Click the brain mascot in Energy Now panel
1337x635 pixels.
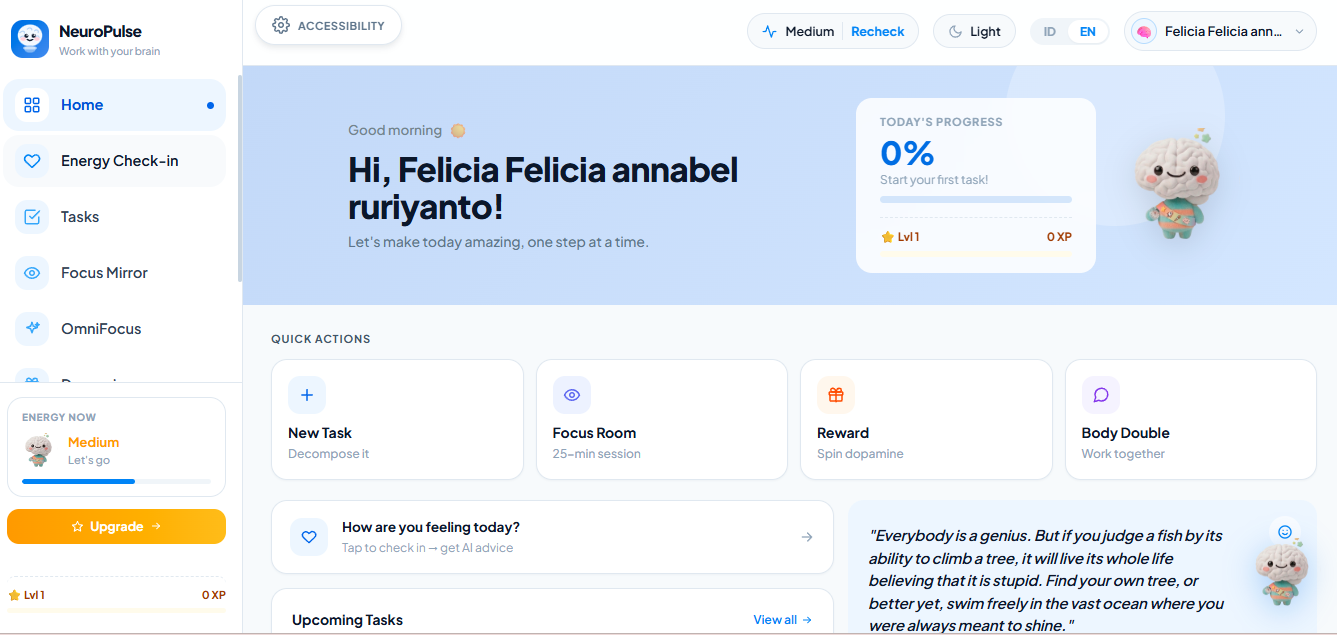tap(39, 451)
